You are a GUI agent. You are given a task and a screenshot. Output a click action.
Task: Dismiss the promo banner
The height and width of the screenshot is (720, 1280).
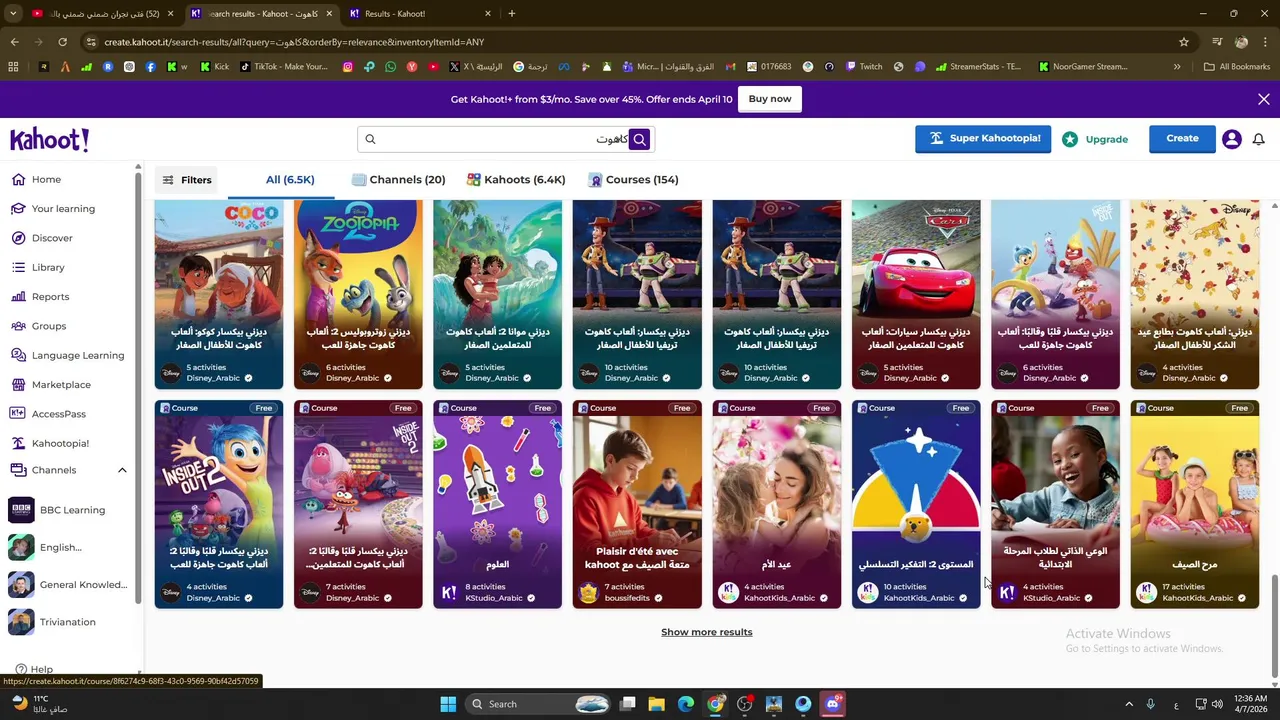(x=1264, y=99)
